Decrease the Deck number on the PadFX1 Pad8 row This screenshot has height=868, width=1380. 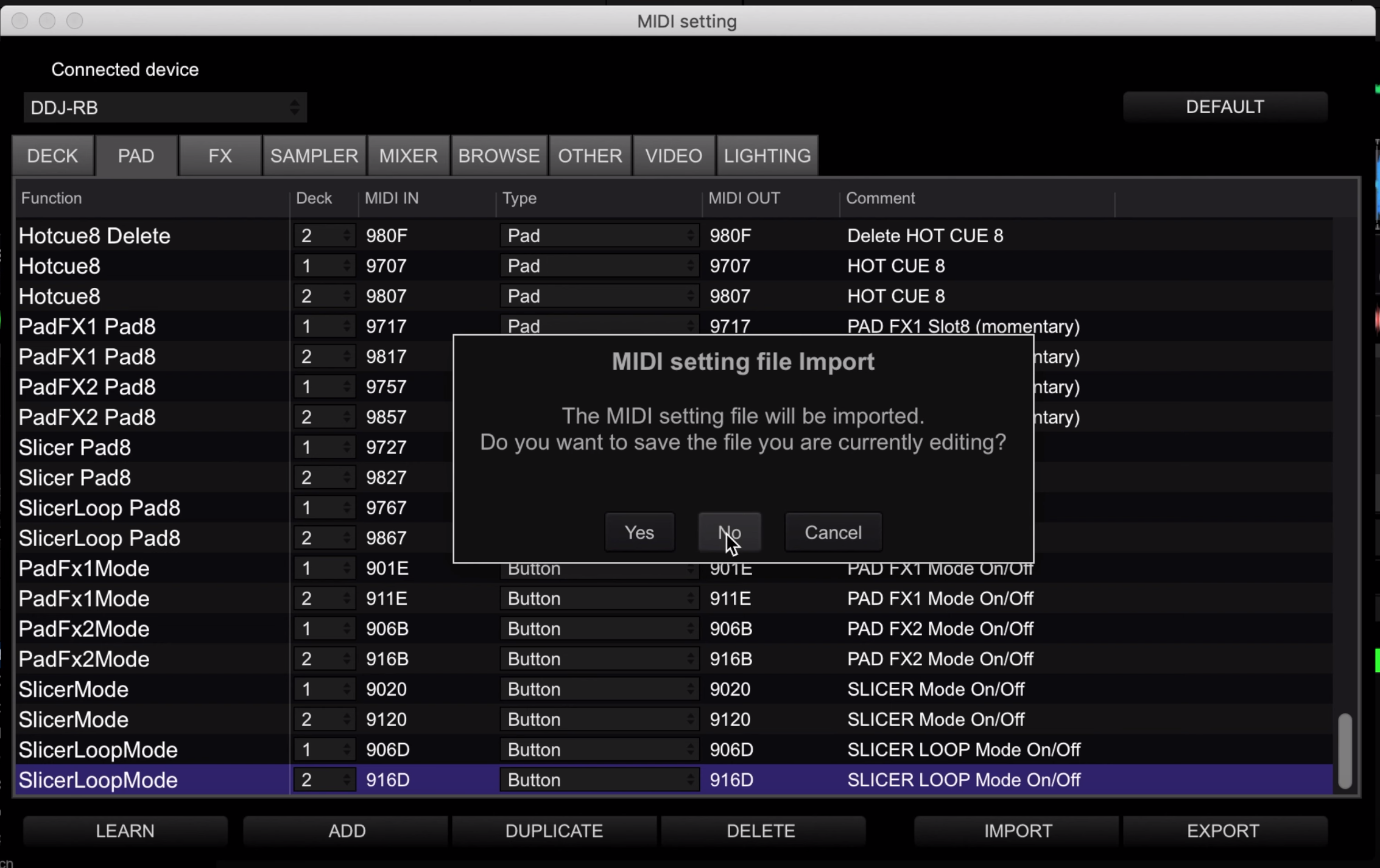click(x=346, y=330)
